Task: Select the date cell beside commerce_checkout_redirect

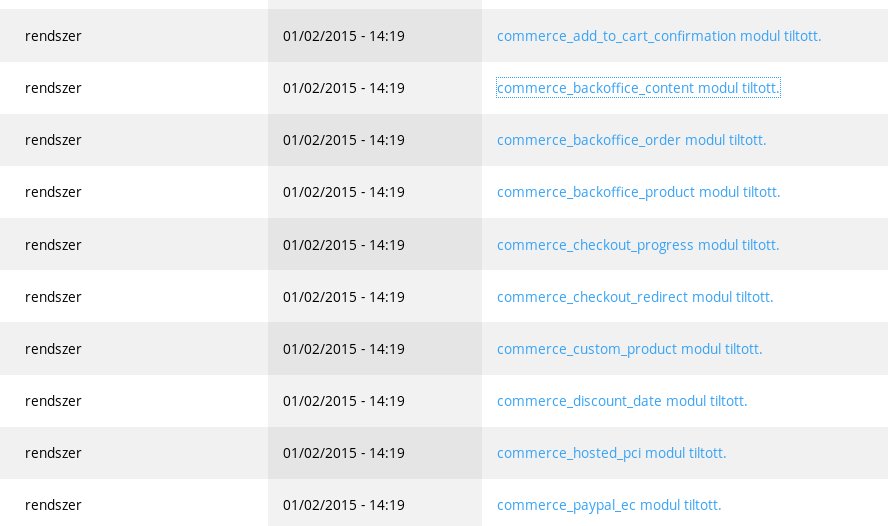Action: 375,297
